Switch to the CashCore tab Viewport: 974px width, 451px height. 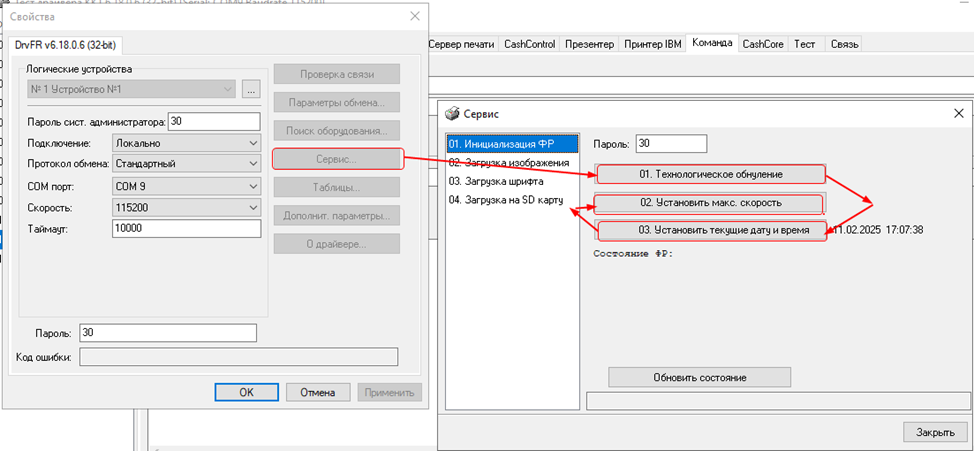coord(763,44)
